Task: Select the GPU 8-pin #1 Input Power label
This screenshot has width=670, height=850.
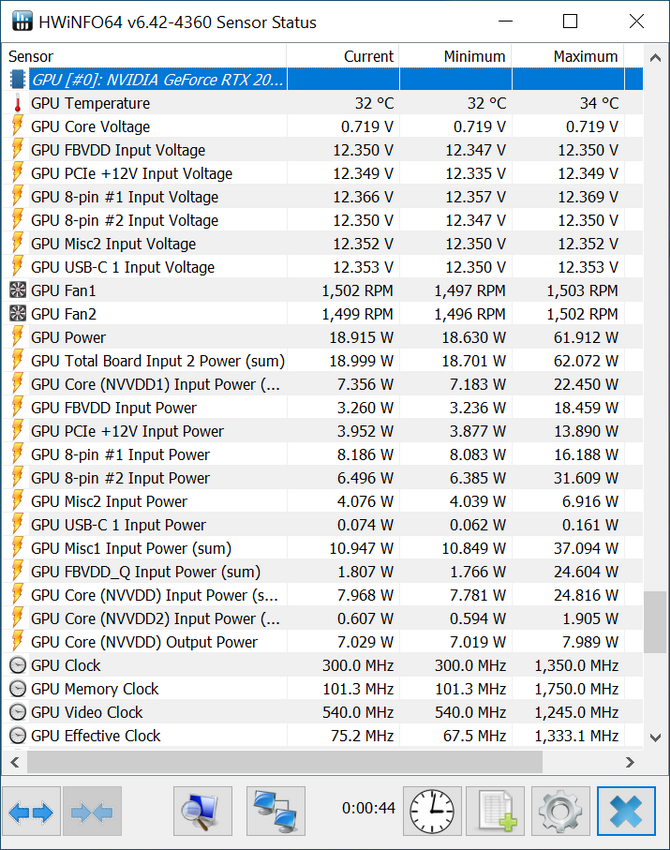Action: point(120,454)
